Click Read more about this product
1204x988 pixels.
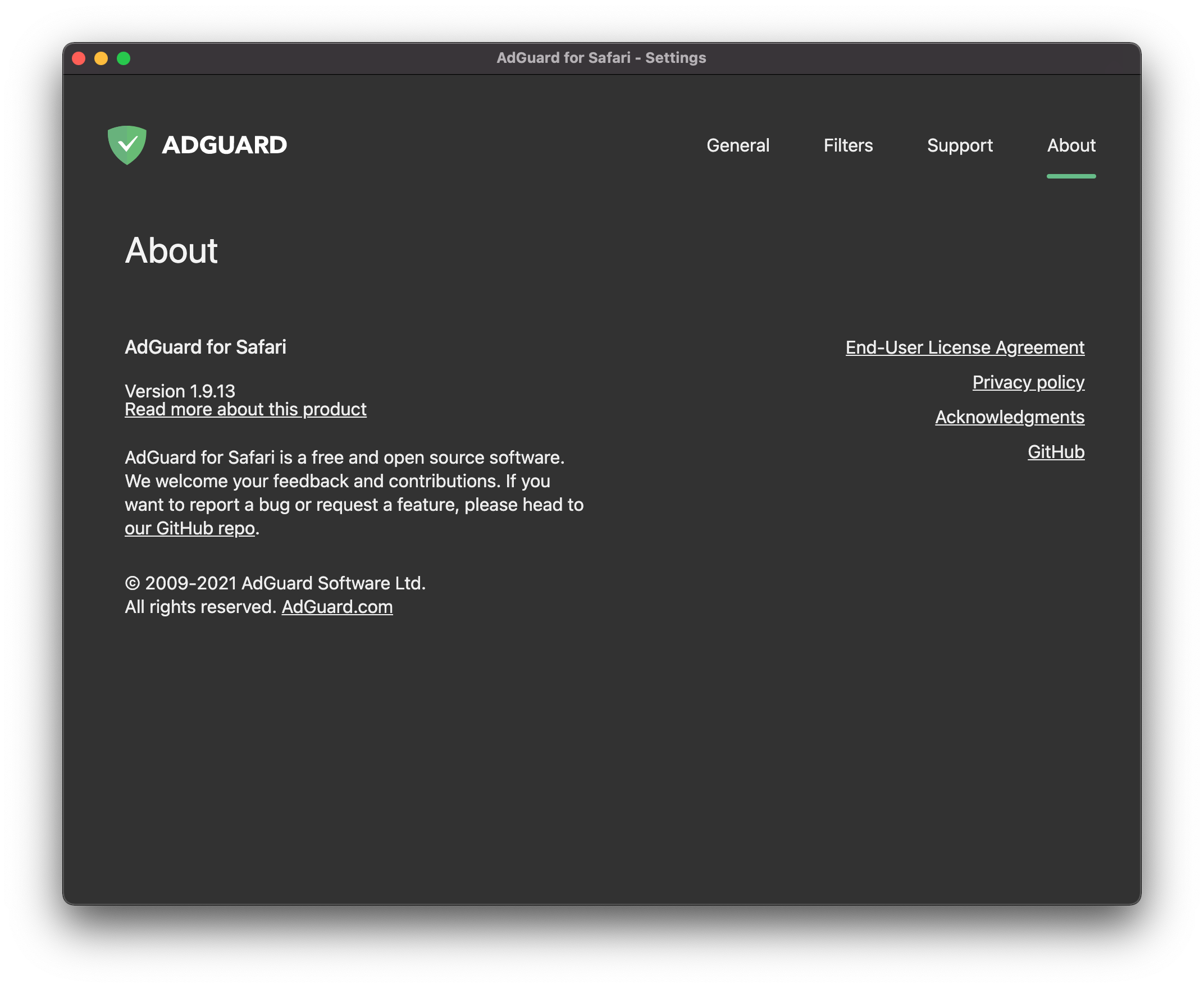245,409
